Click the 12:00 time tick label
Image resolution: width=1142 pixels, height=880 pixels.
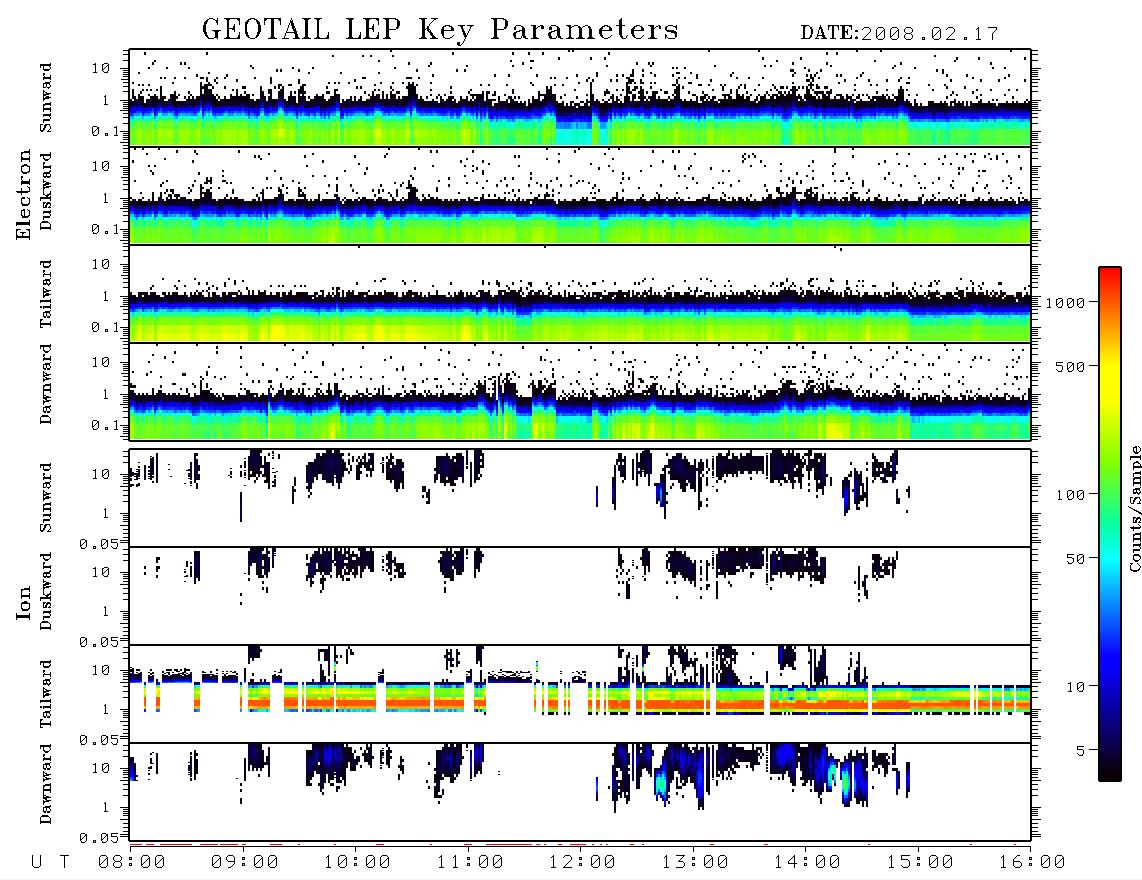582,862
